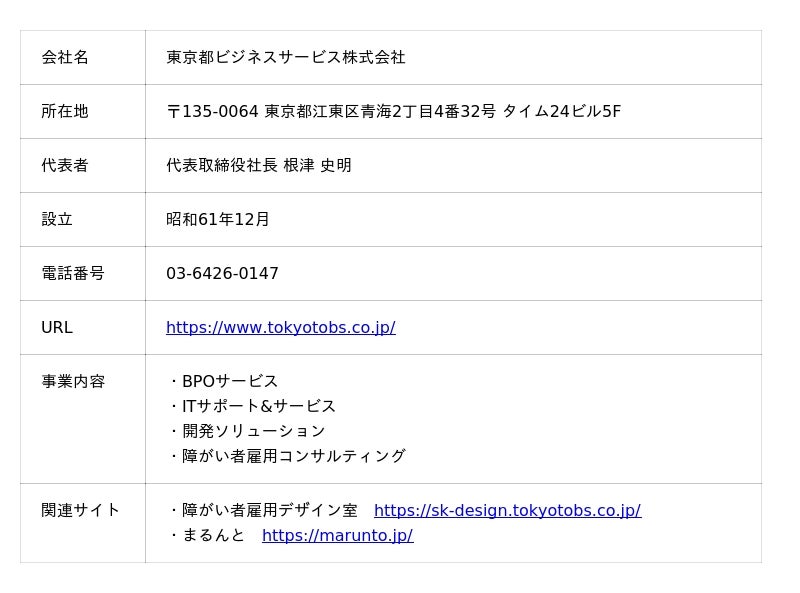Image resolution: width=800 pixels, height=593 pixels.
Task: Click the 事業内容 row label
Action: click(x=73, y=382)
